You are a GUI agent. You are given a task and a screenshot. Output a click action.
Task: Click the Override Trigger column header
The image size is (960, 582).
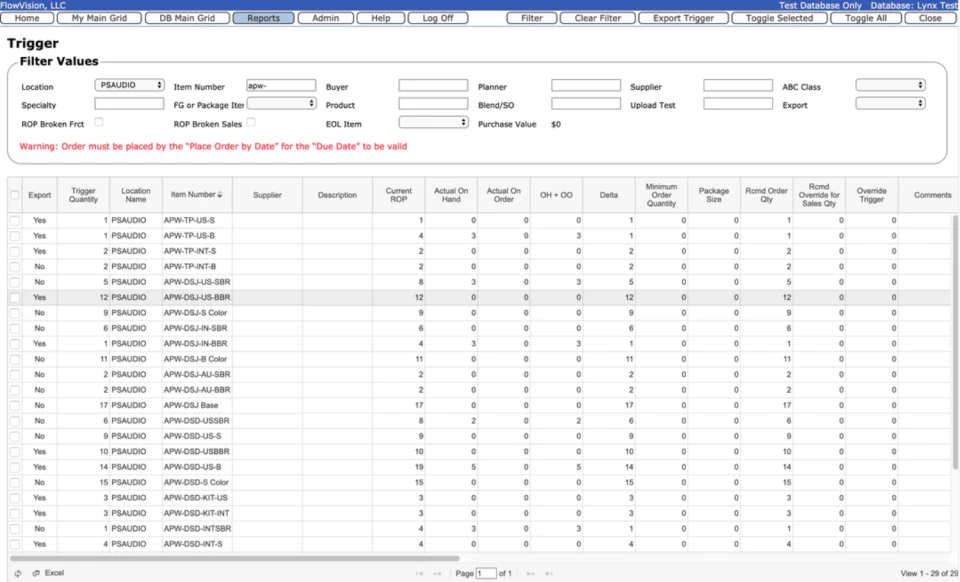click(872, 195)
